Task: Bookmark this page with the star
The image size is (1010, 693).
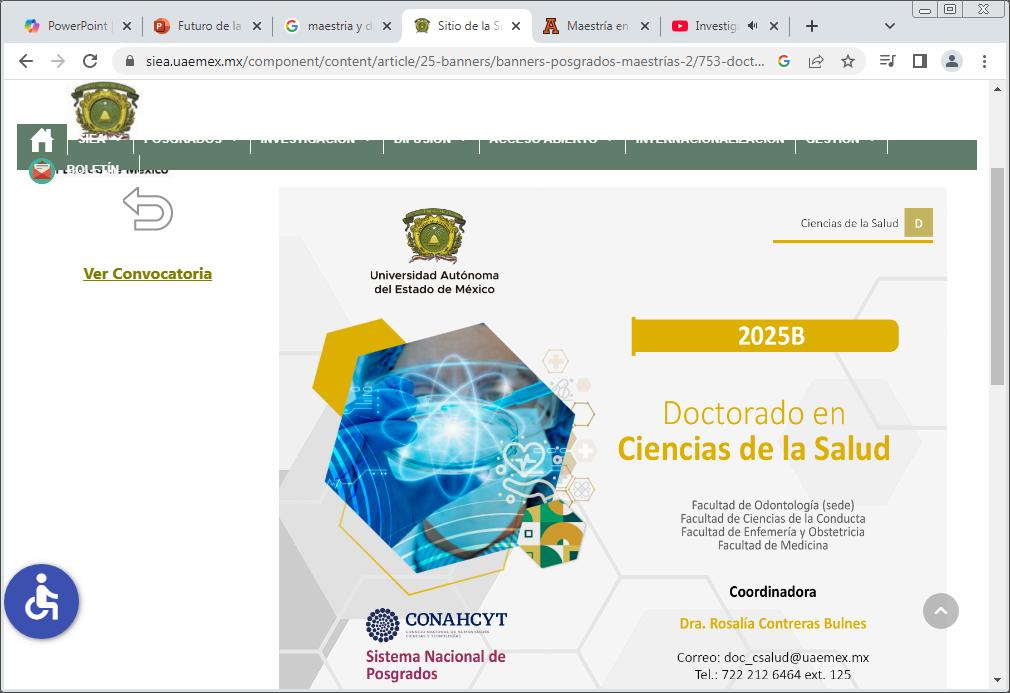Action: (x=848, y=61)
